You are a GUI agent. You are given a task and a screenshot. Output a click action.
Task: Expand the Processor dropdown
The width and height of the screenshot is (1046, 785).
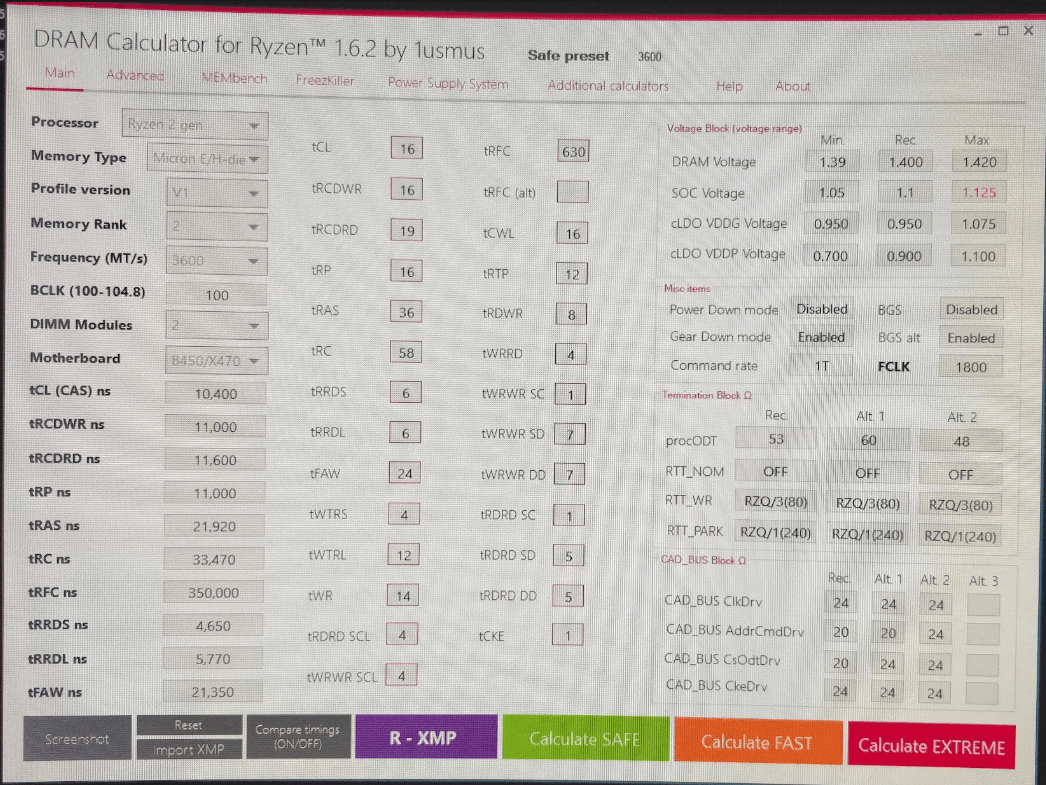(195, 125)
